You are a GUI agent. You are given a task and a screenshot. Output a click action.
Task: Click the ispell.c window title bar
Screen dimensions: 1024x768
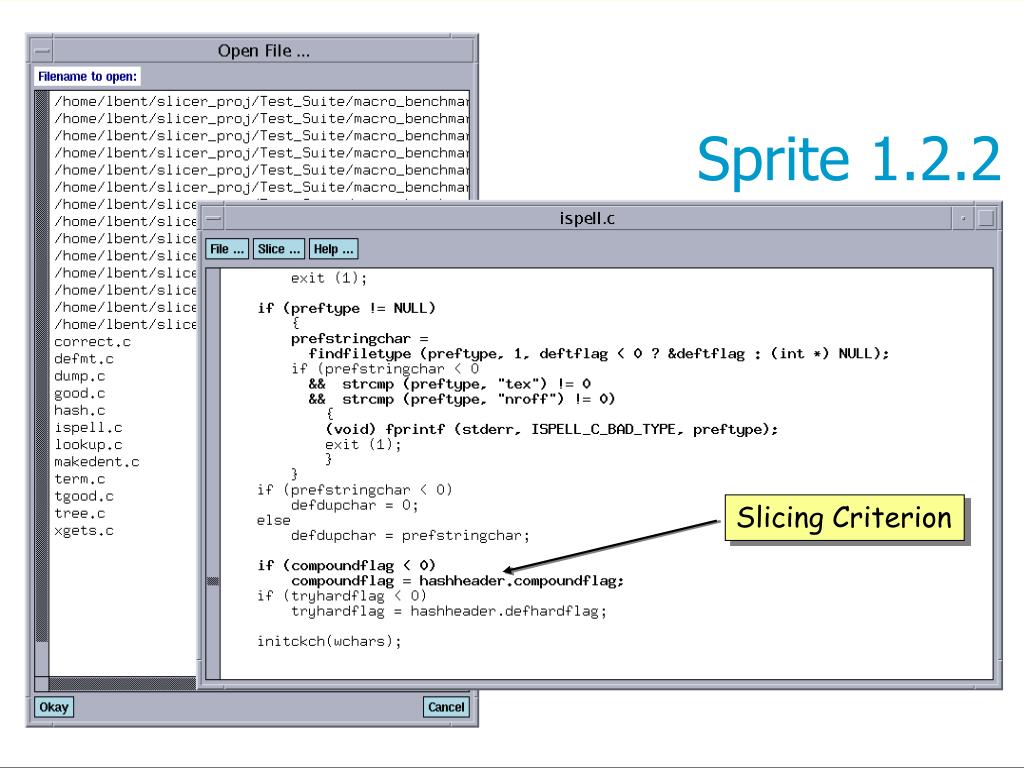[x=587, y=218]
